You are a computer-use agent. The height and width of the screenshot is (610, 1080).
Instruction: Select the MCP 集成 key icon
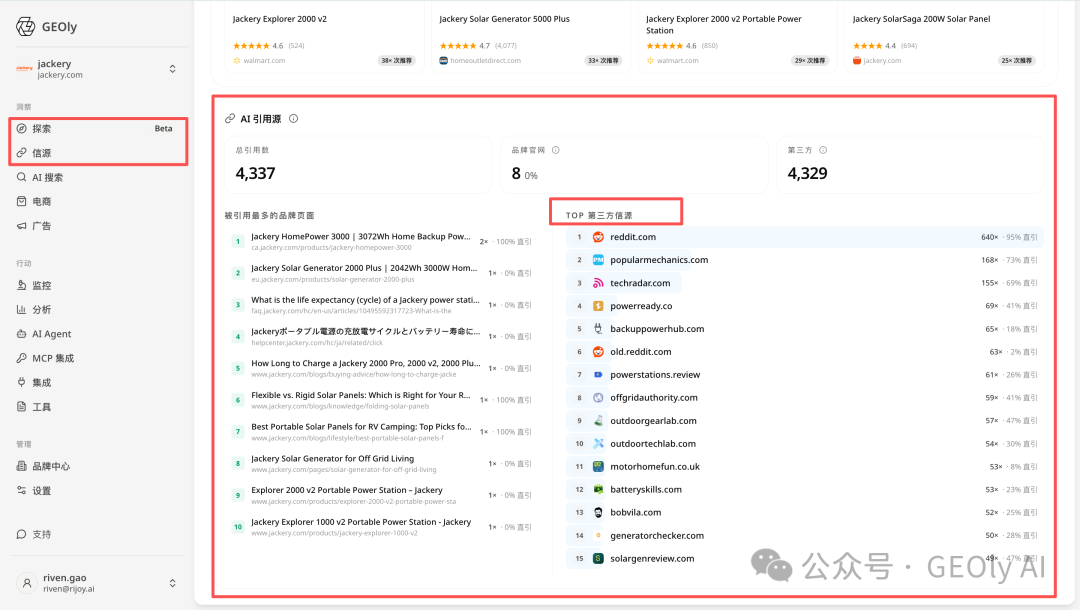tap(21, 358)
